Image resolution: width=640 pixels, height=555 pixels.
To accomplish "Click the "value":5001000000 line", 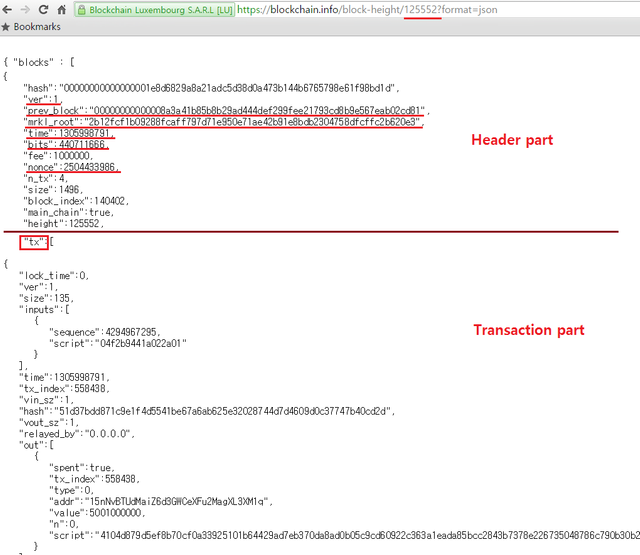I will (97, 513).
